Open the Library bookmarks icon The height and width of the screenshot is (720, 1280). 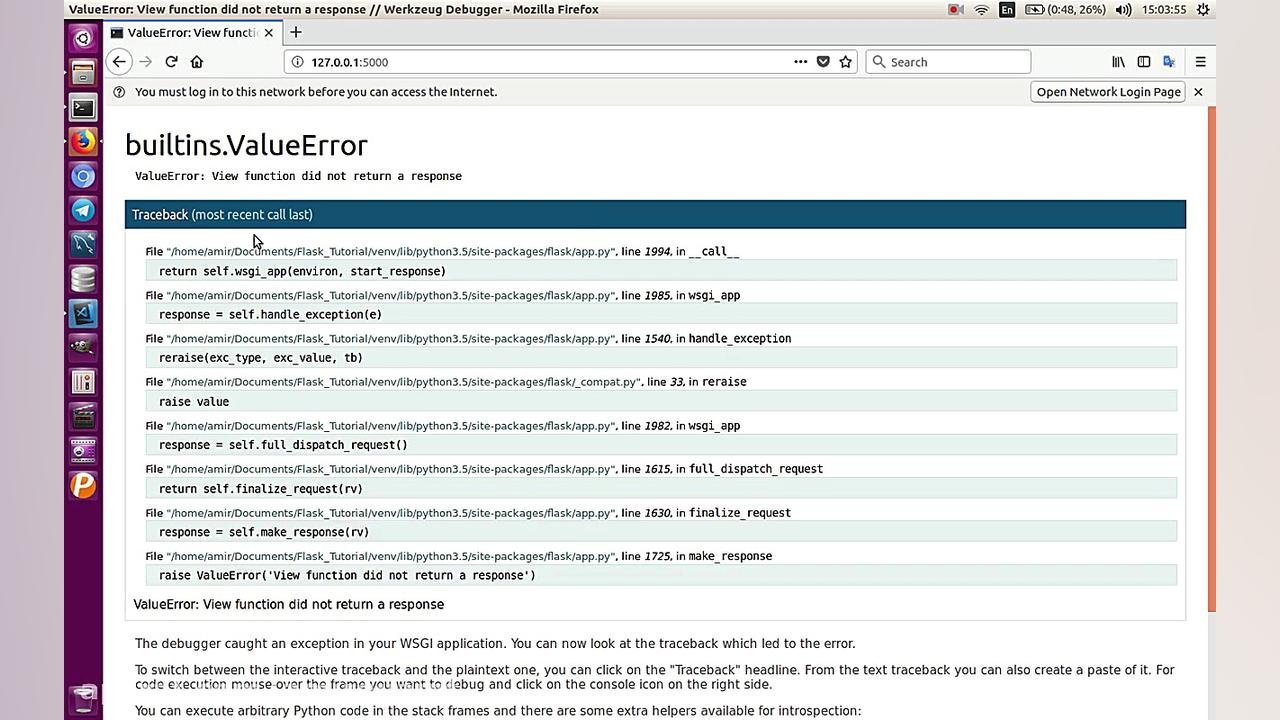pos(1118,62)
